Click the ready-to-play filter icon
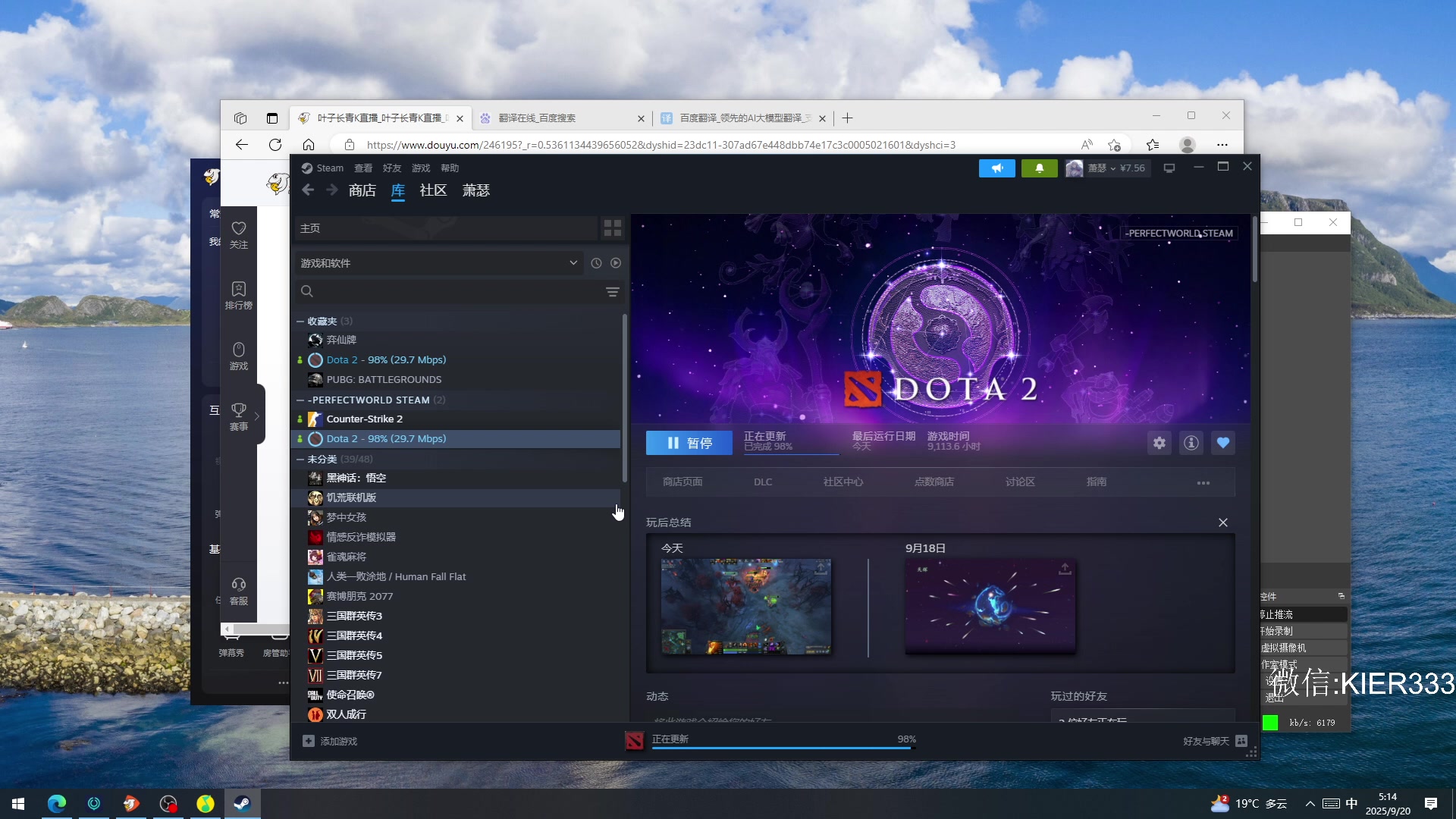 616,263
